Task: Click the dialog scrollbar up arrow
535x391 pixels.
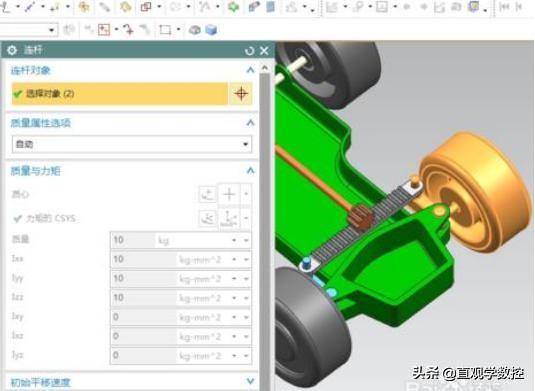Action: [x=265, y=68]
